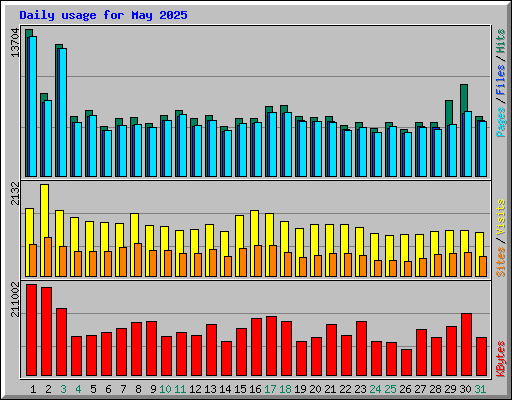Click the day 20 axis label
The width and height of the screenshot is (512, 400).
pyautogui.click(x=315, y=389)
